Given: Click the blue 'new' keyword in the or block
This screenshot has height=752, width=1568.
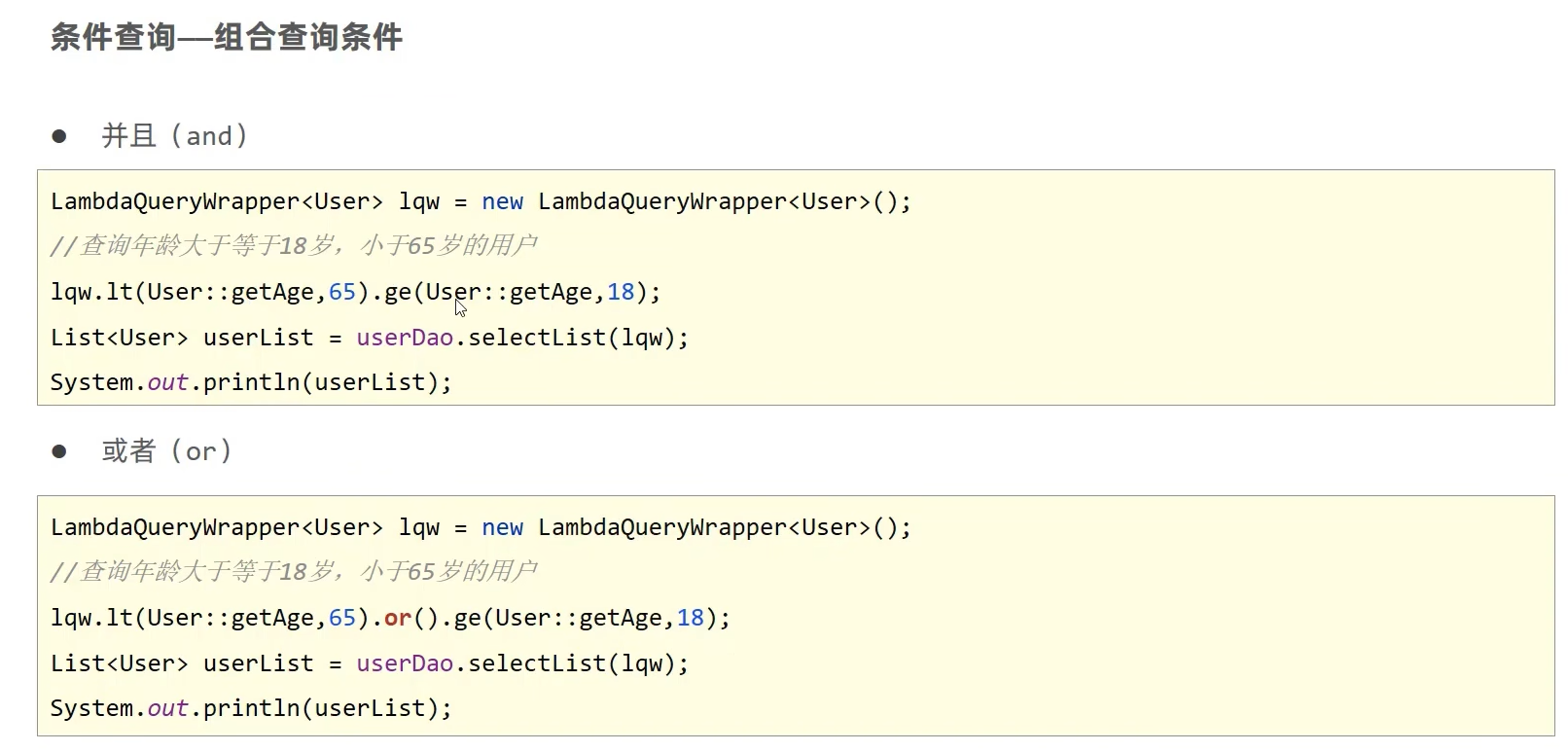Looking at the screenshot, I should (502, 528).
